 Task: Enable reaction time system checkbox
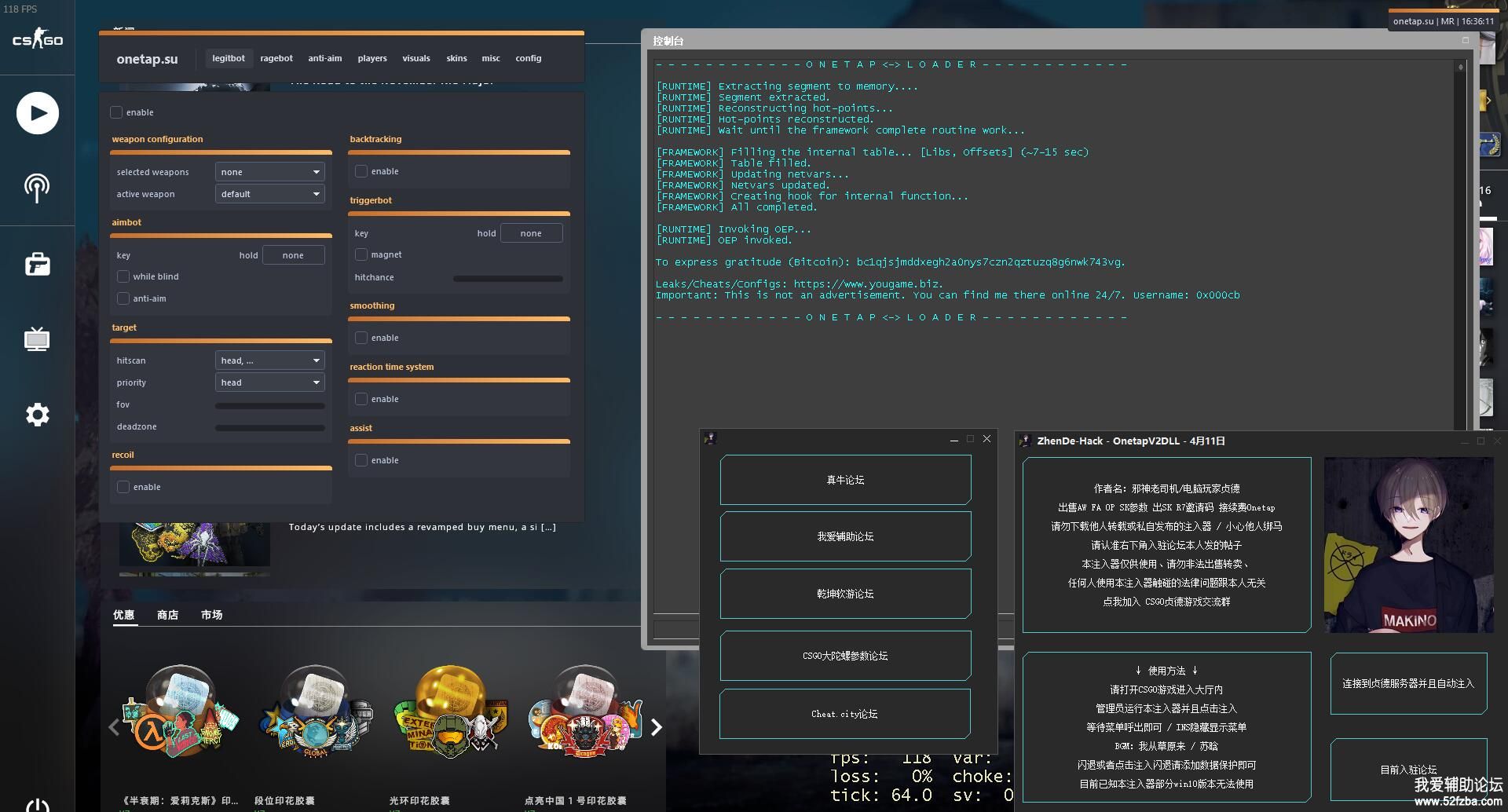(x=361, y=399)
